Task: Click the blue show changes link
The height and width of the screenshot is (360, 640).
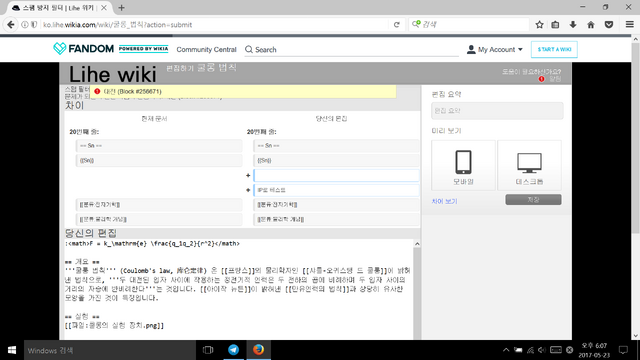Action: click(x=444, y=201)
